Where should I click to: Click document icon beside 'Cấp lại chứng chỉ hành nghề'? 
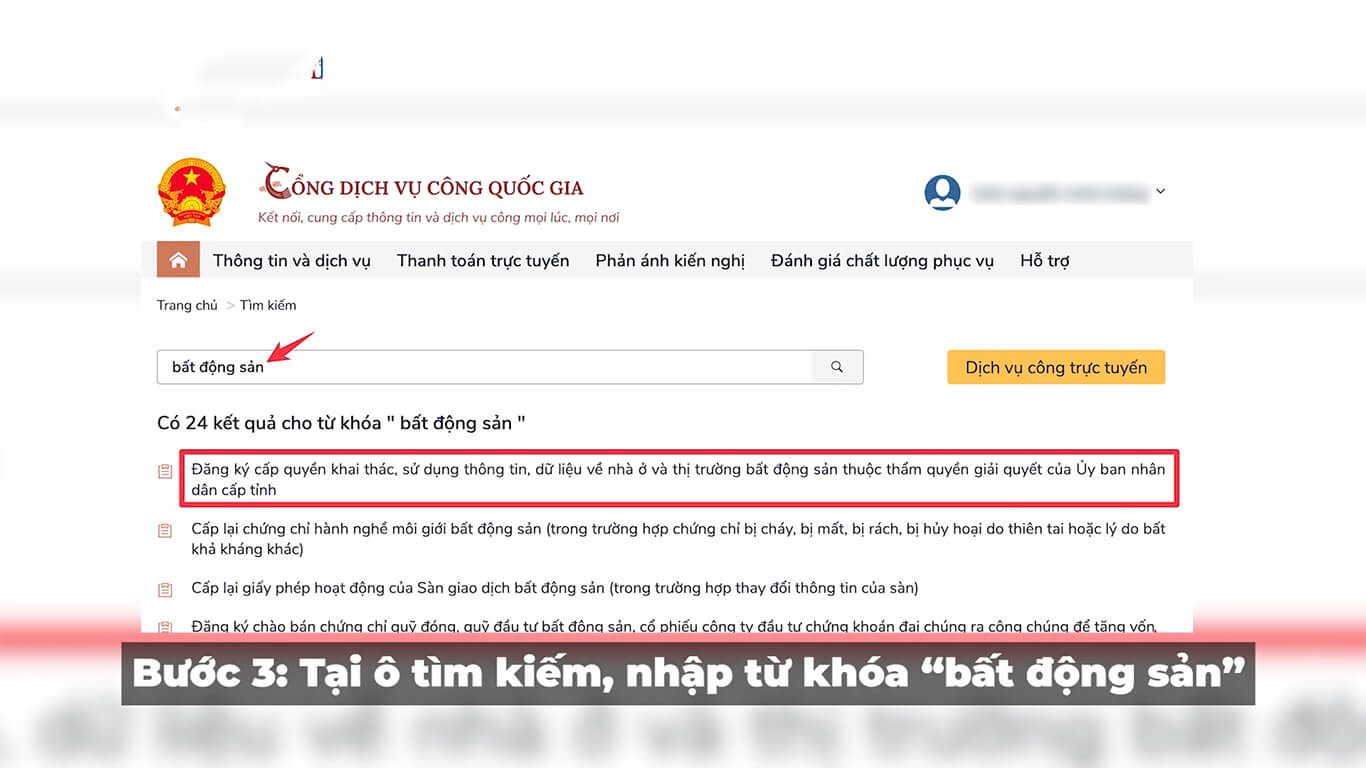point(165,531)
